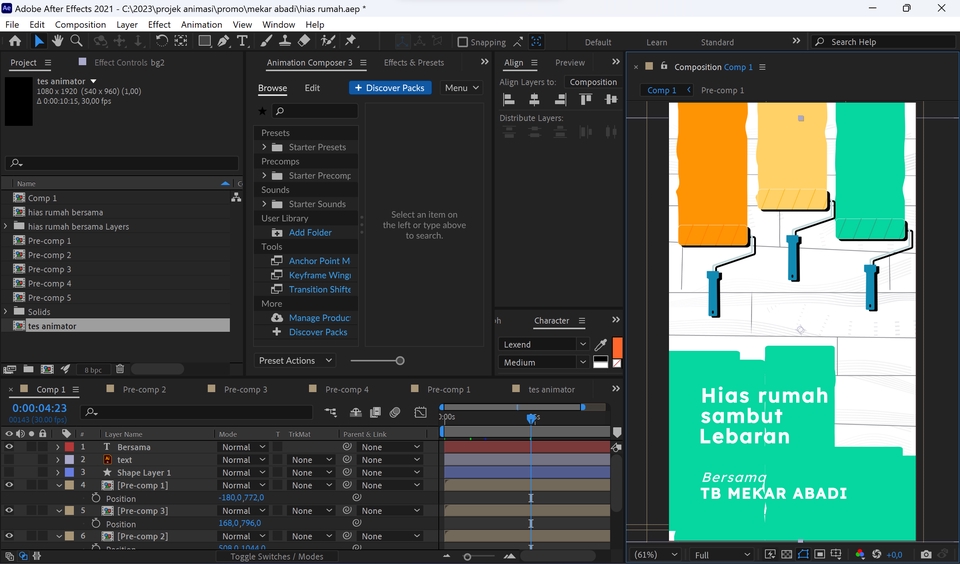Open viewer magnification (61%) dropdown
Viewport: 960px width, 564px height.
pyautogui.click(x=655, y=555)
